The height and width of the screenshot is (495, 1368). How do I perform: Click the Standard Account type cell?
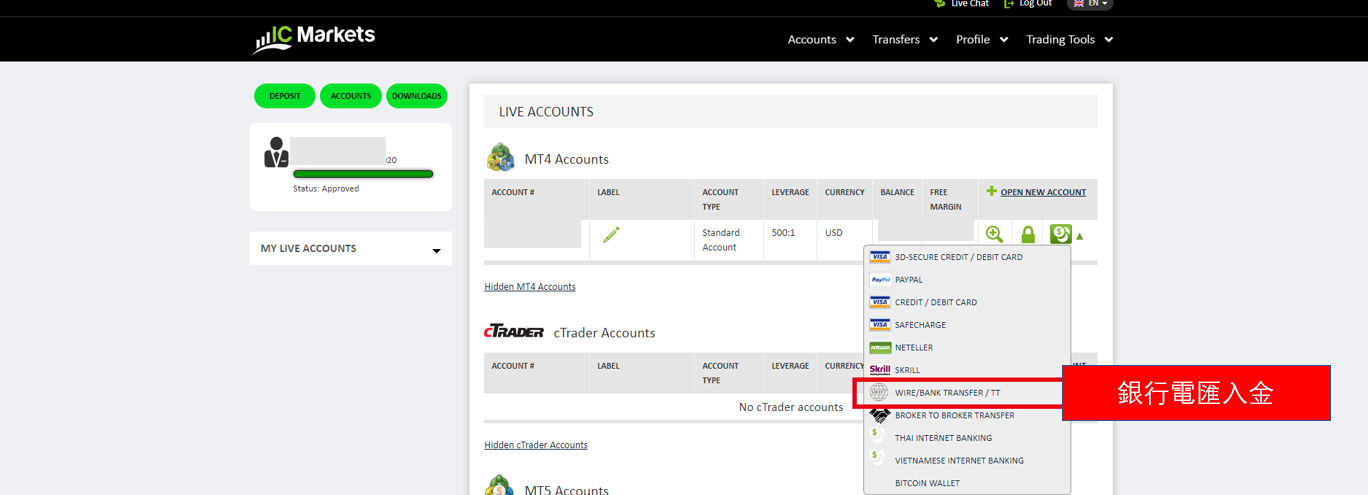pyautogui.click(x=728, y=240)
